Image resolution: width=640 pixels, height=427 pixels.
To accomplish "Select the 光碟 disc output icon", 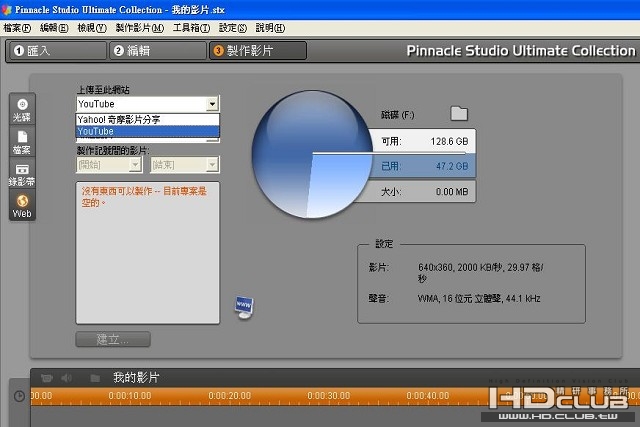I will (22, 109).
